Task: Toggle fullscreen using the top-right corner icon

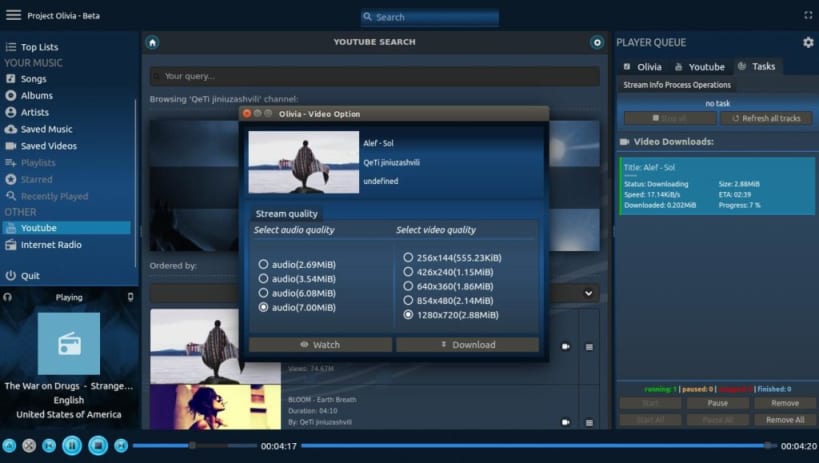Action: click(808, 15)
